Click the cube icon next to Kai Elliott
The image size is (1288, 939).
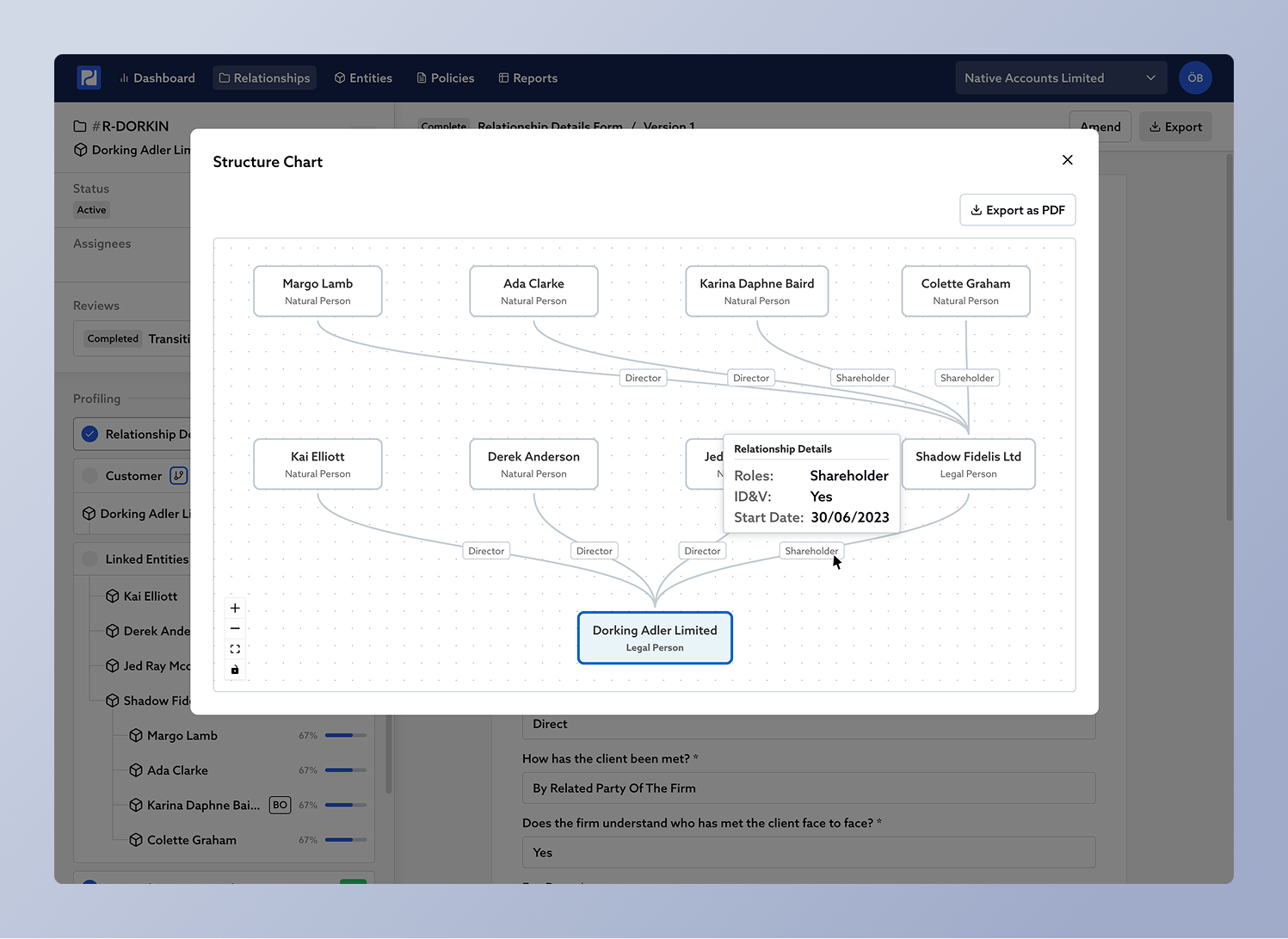(113, 596)
